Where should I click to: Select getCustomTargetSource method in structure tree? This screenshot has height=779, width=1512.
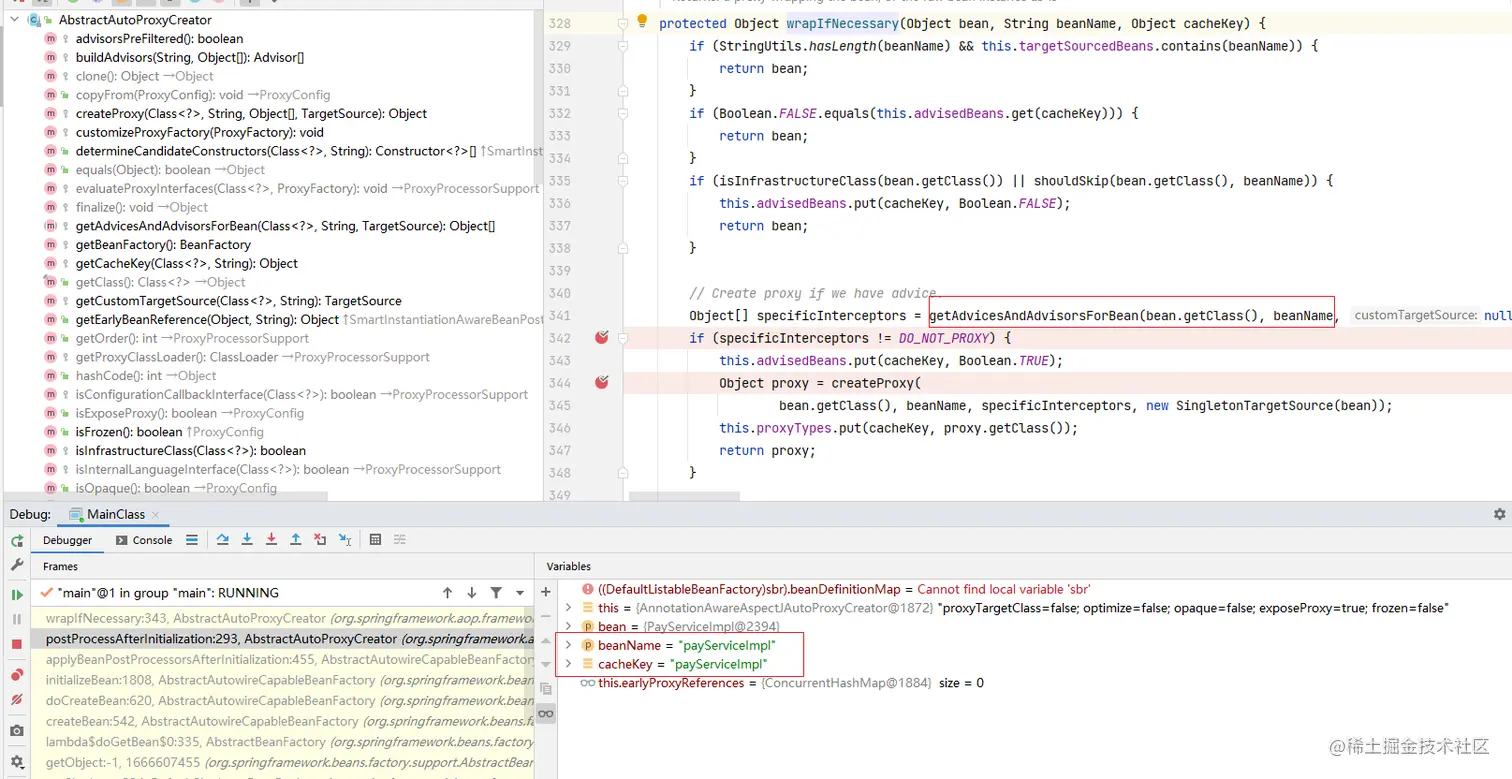point(239,301)
